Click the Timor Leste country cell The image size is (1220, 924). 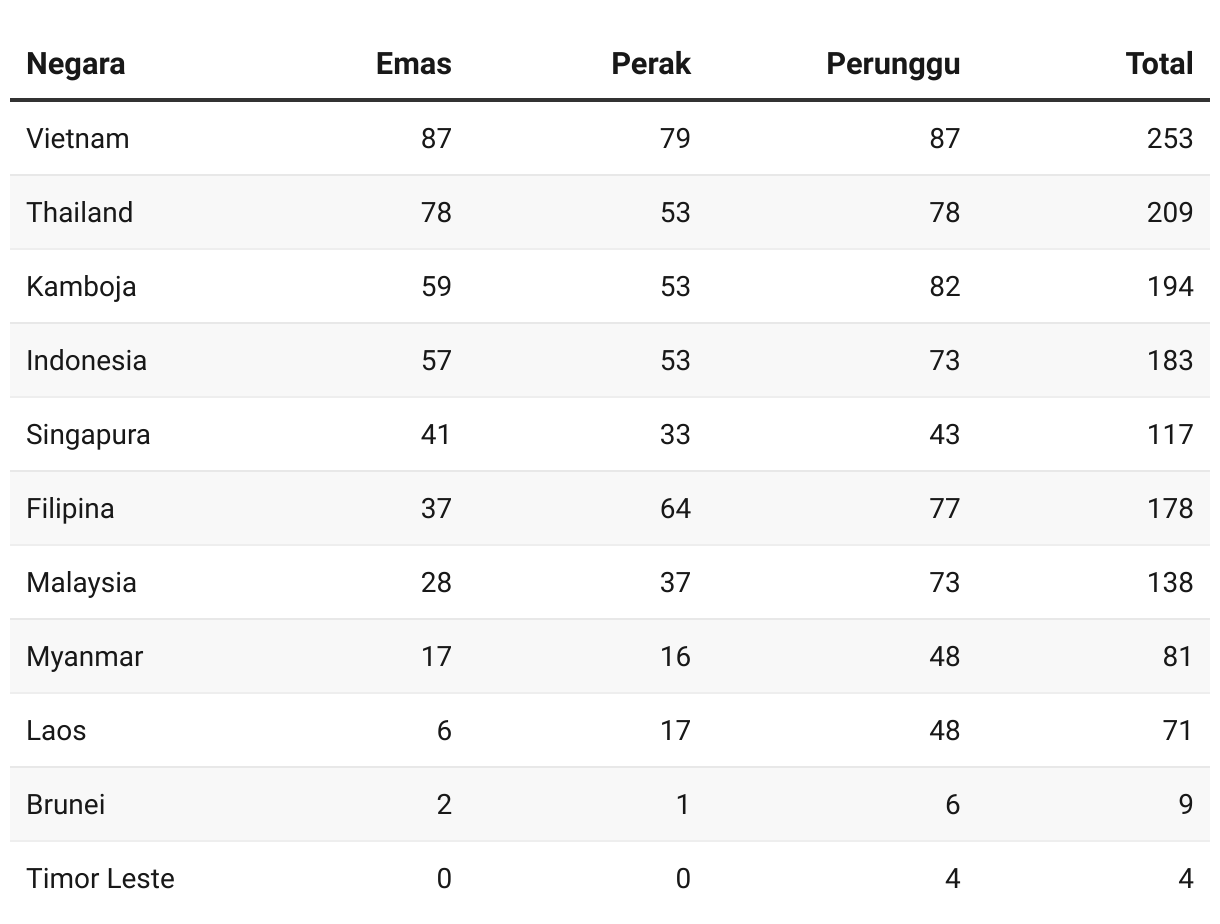[x=101, y=878]
